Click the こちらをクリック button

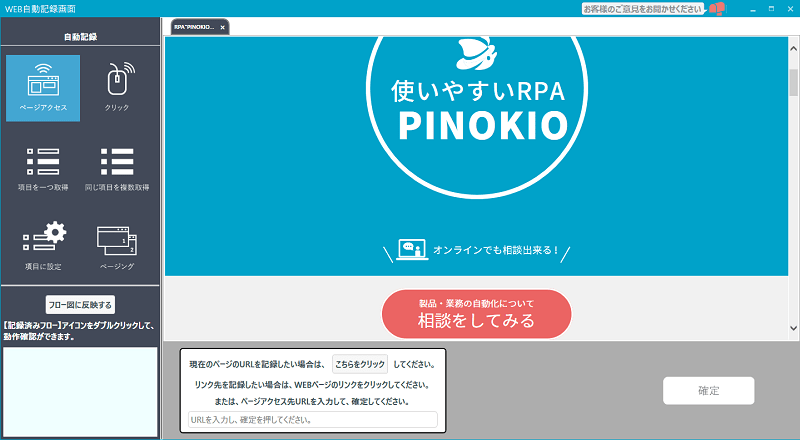tap(360, 364)
